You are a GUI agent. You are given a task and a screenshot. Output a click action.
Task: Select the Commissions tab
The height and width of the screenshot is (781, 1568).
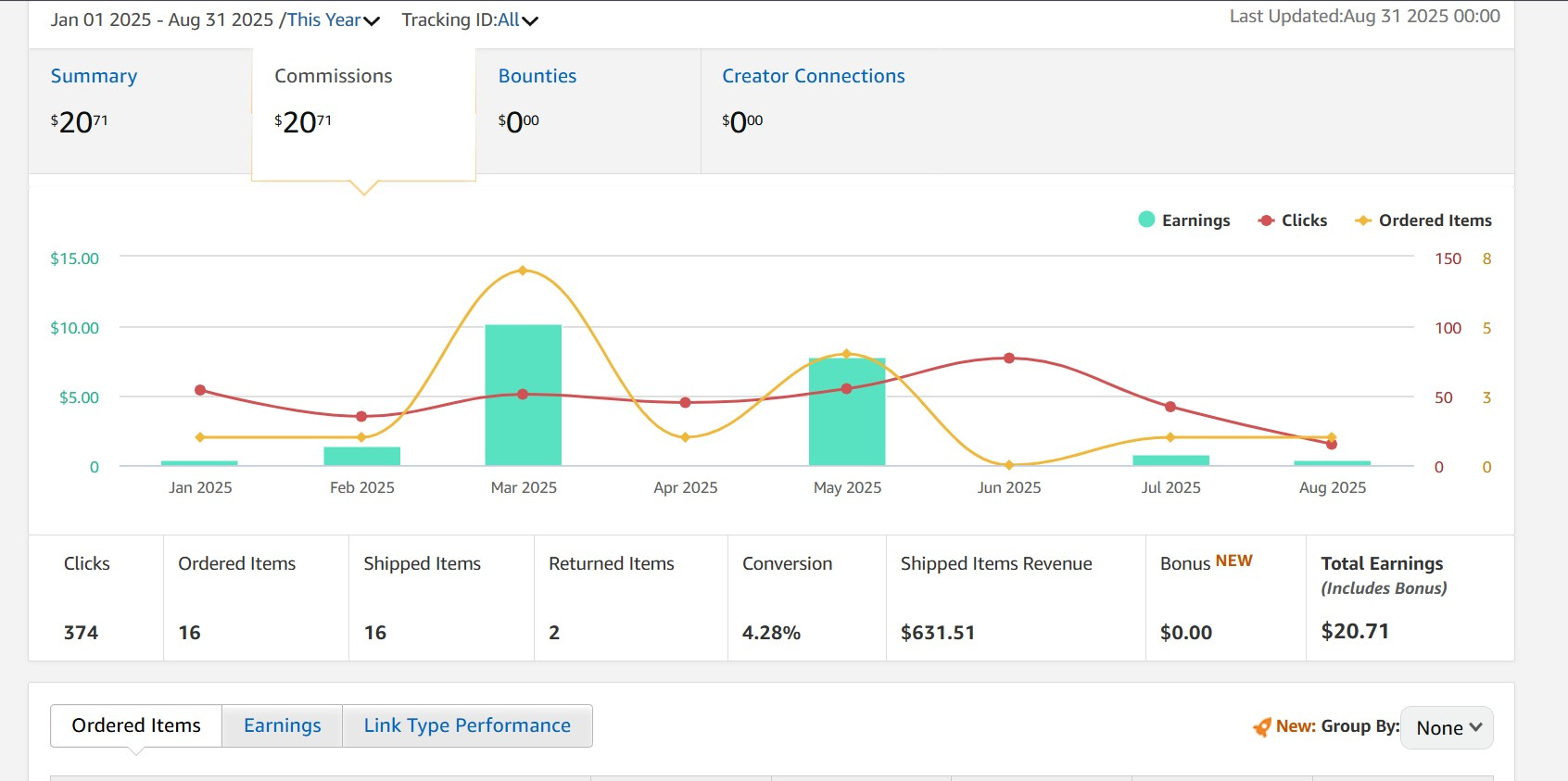tap(334, 76)
